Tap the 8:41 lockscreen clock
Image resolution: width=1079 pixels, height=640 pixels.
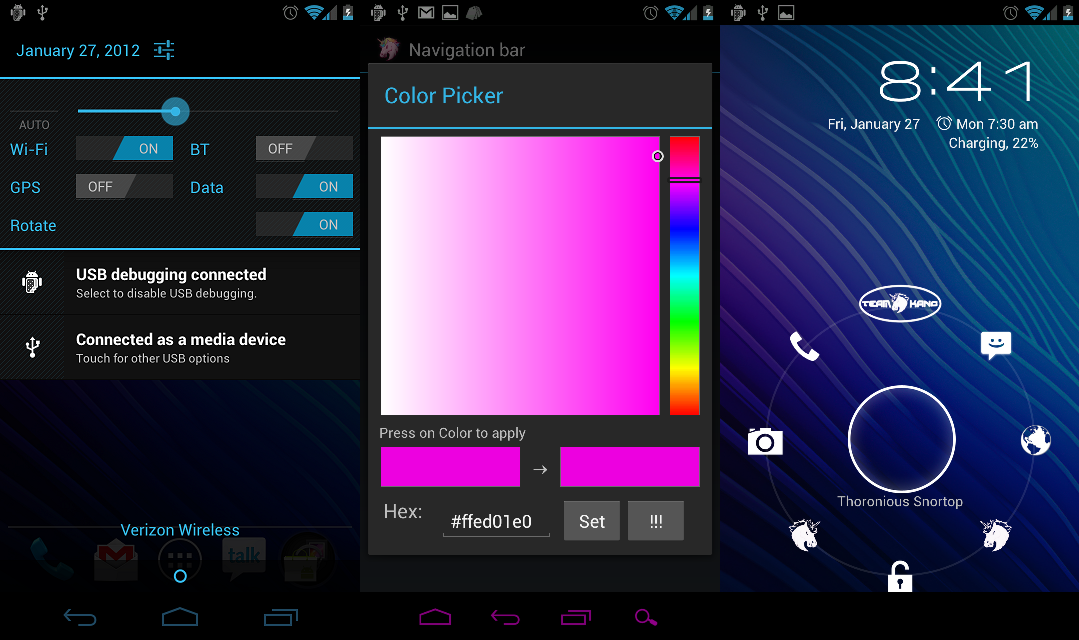pyautogui.click(x=957, y=81)
